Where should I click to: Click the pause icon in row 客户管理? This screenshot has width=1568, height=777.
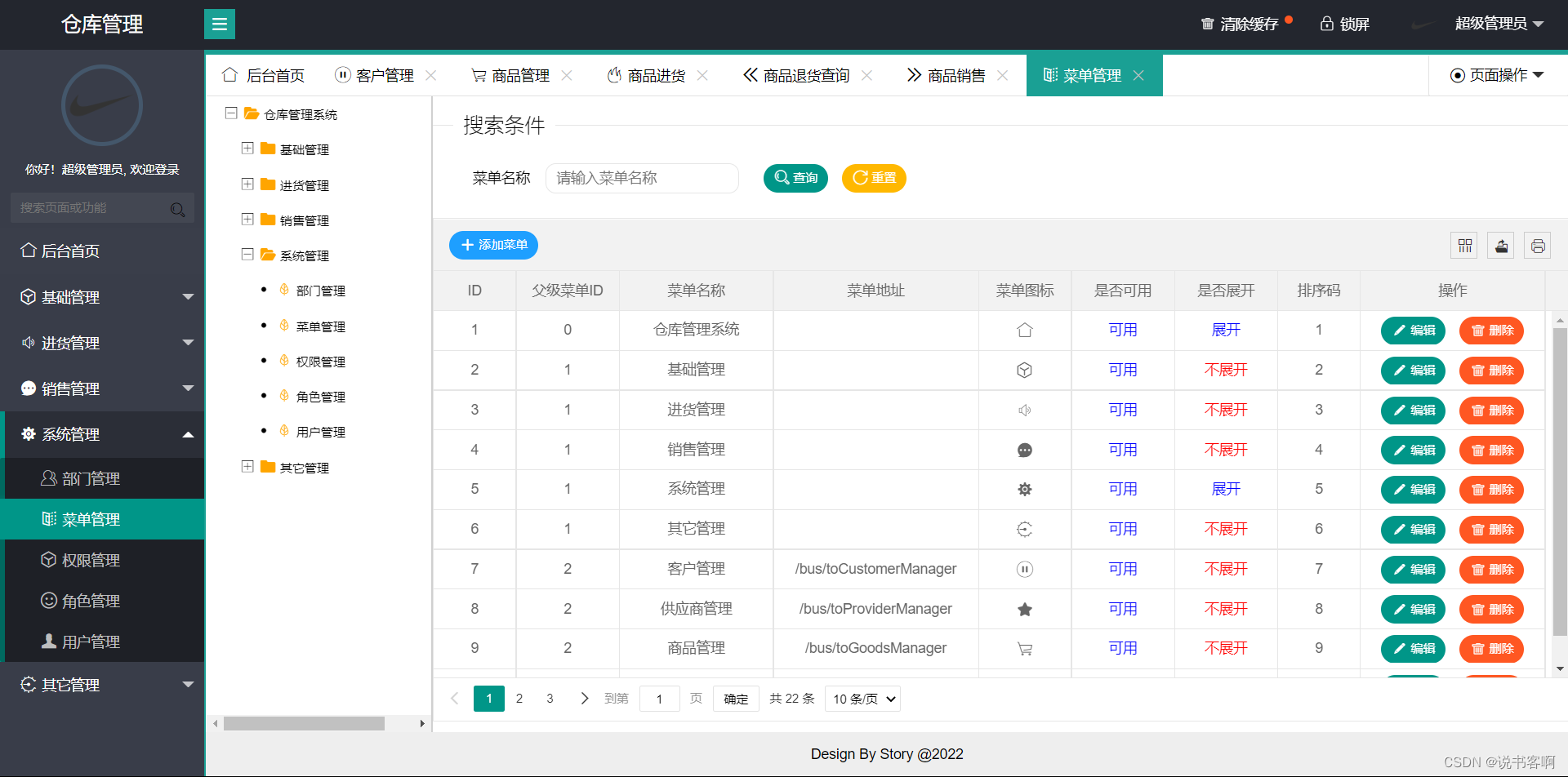click(x=1025, y=570)
